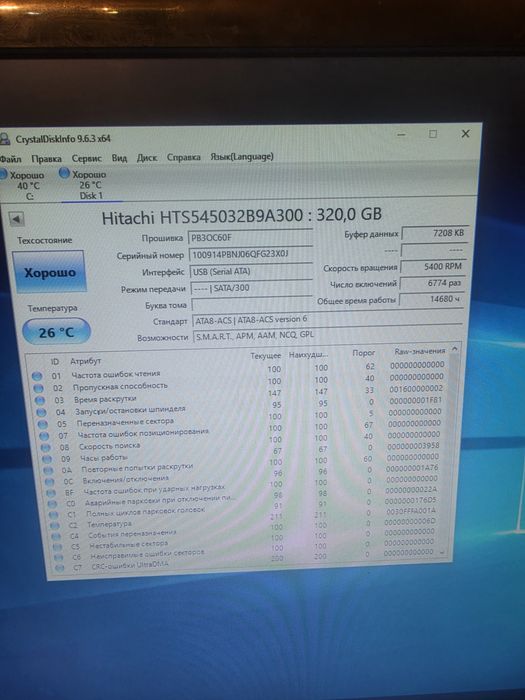Click the attribute list scroll down arrow
Viewport: 525px width, 700px height.
pos(442,552)
